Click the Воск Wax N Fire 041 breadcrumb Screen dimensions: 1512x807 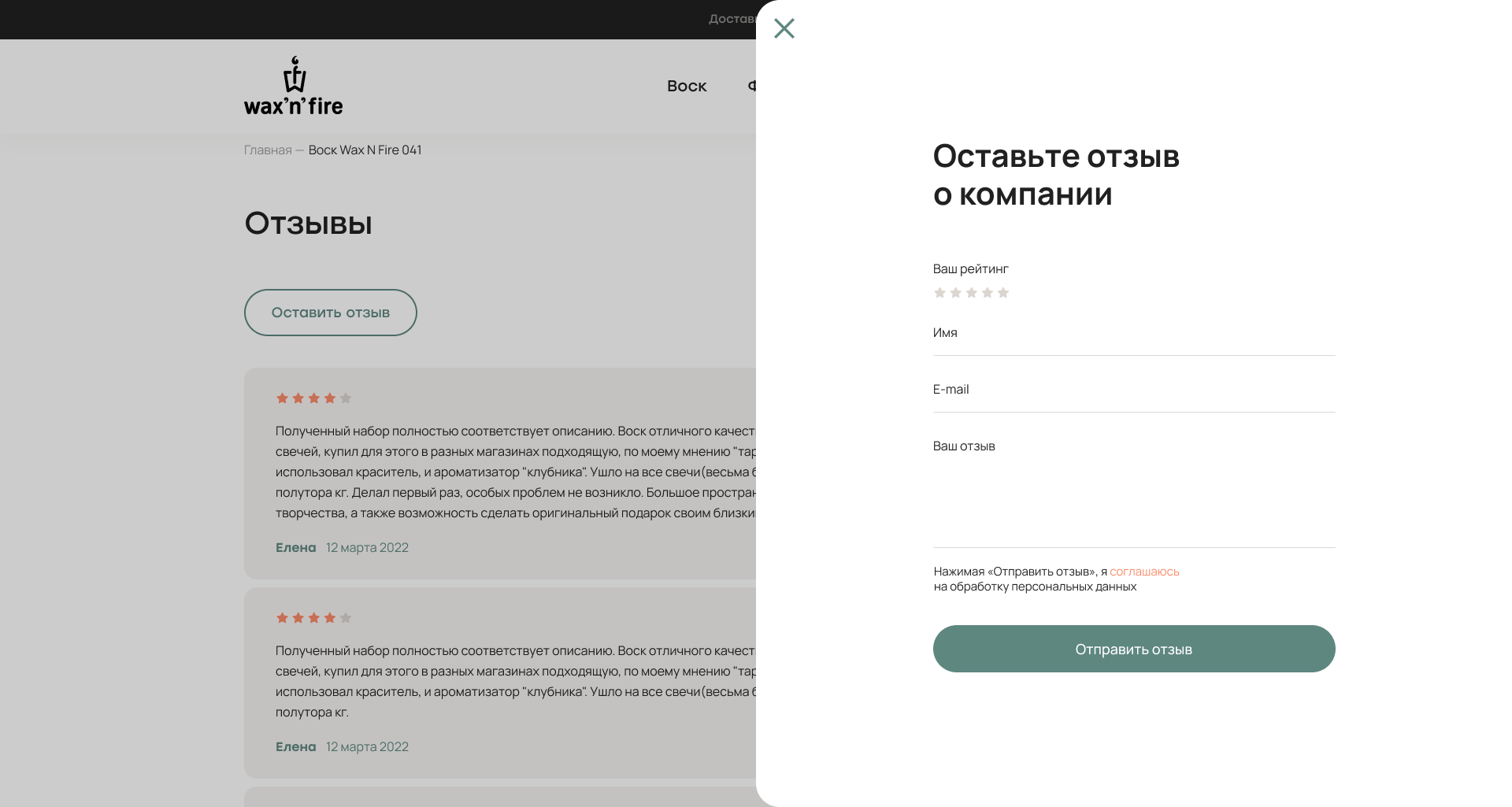click(365, 150)
